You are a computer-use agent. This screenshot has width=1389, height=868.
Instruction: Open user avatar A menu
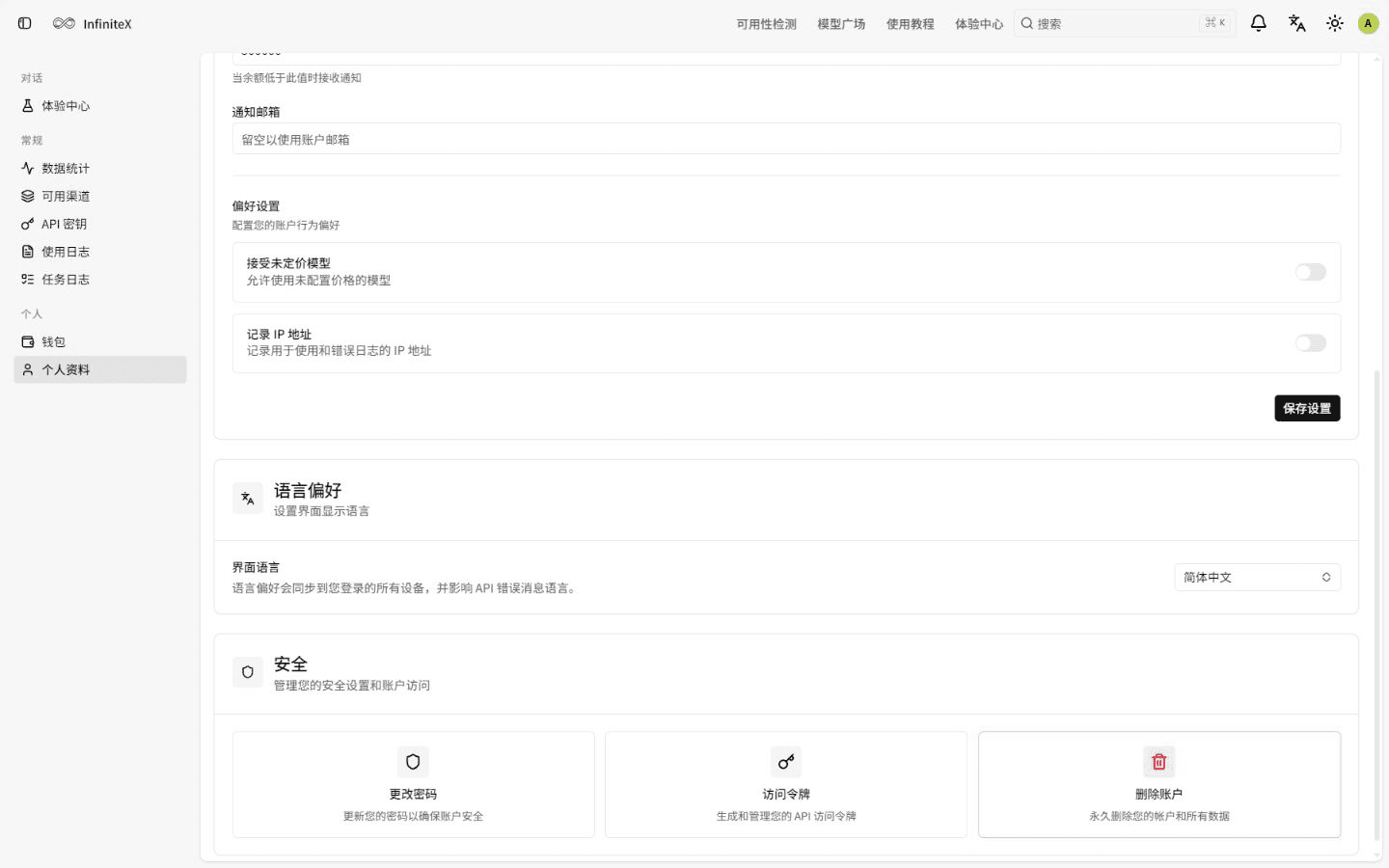1368,23
